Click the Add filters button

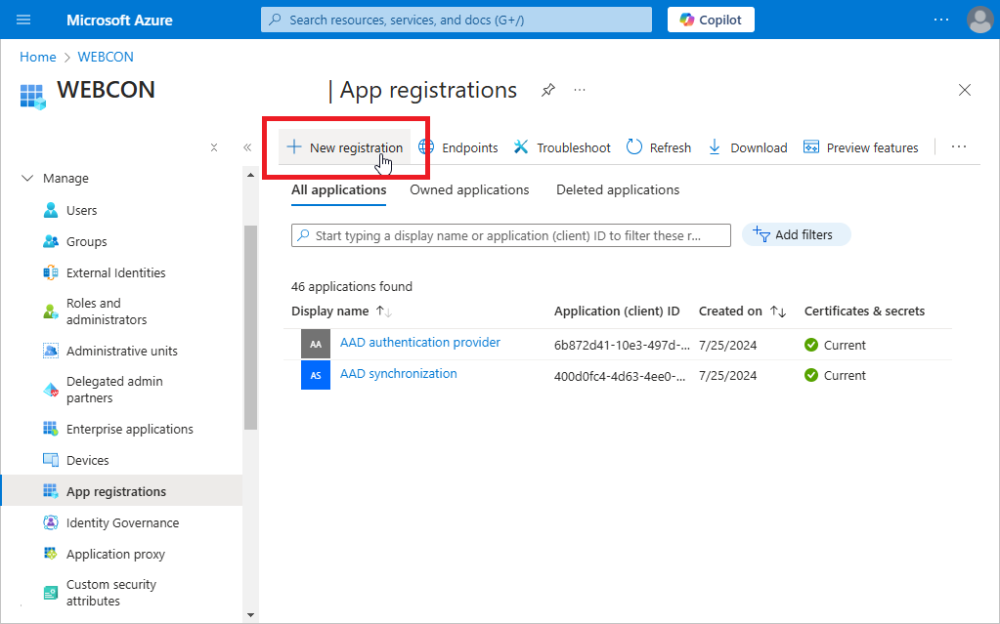796,235
